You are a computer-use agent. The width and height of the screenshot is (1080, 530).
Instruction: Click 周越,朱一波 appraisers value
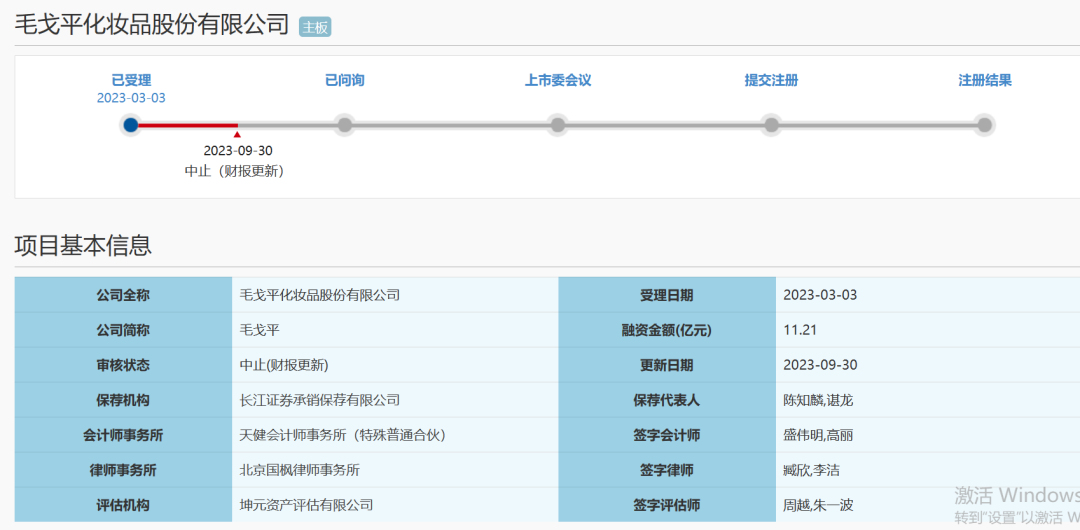point(818,505)
